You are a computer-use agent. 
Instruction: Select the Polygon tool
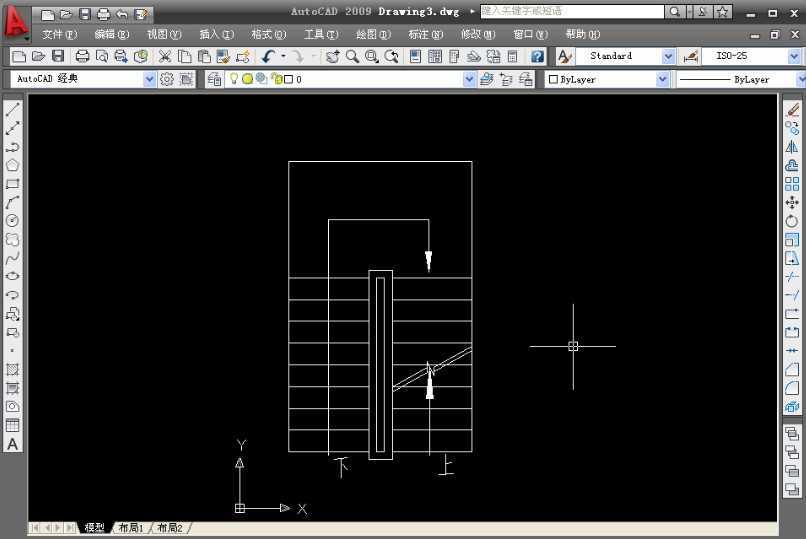coord(12,165)
